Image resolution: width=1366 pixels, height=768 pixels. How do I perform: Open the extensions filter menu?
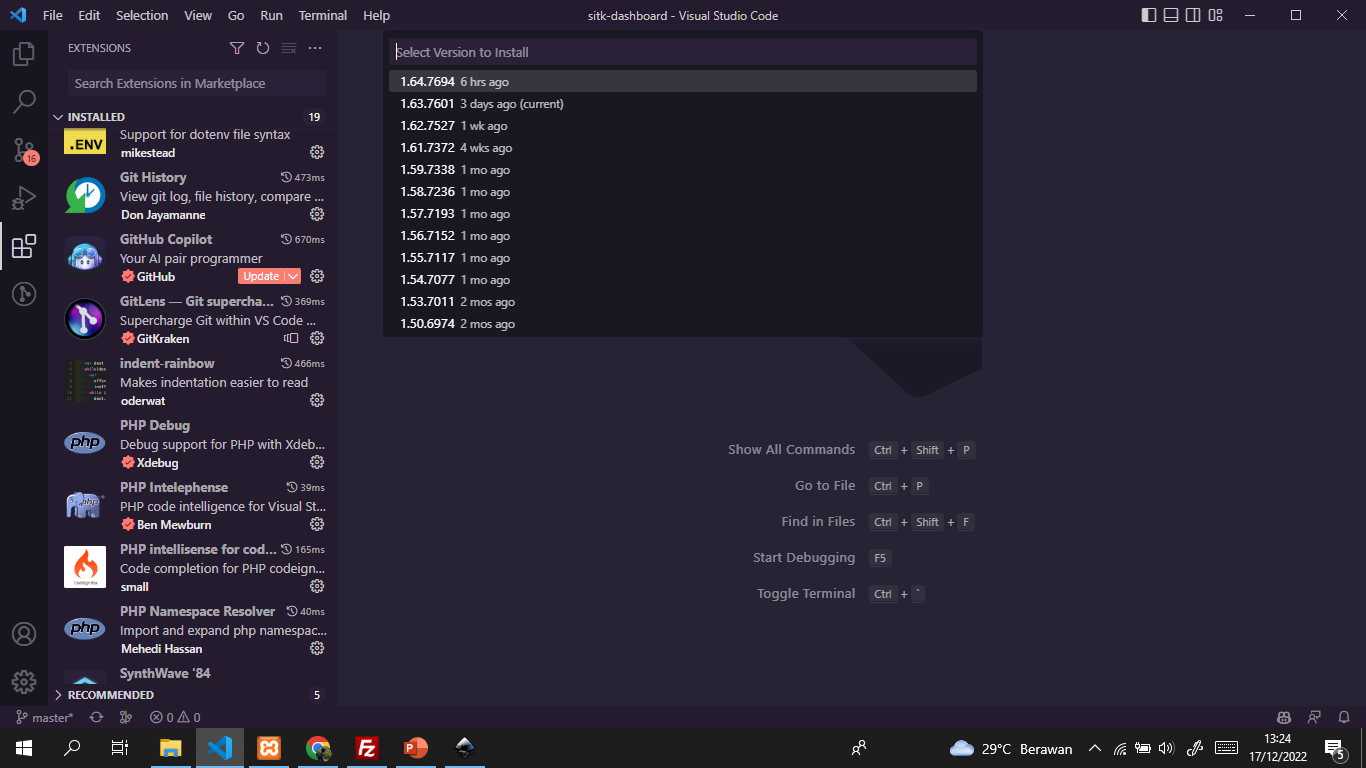(x=237, y=48)
